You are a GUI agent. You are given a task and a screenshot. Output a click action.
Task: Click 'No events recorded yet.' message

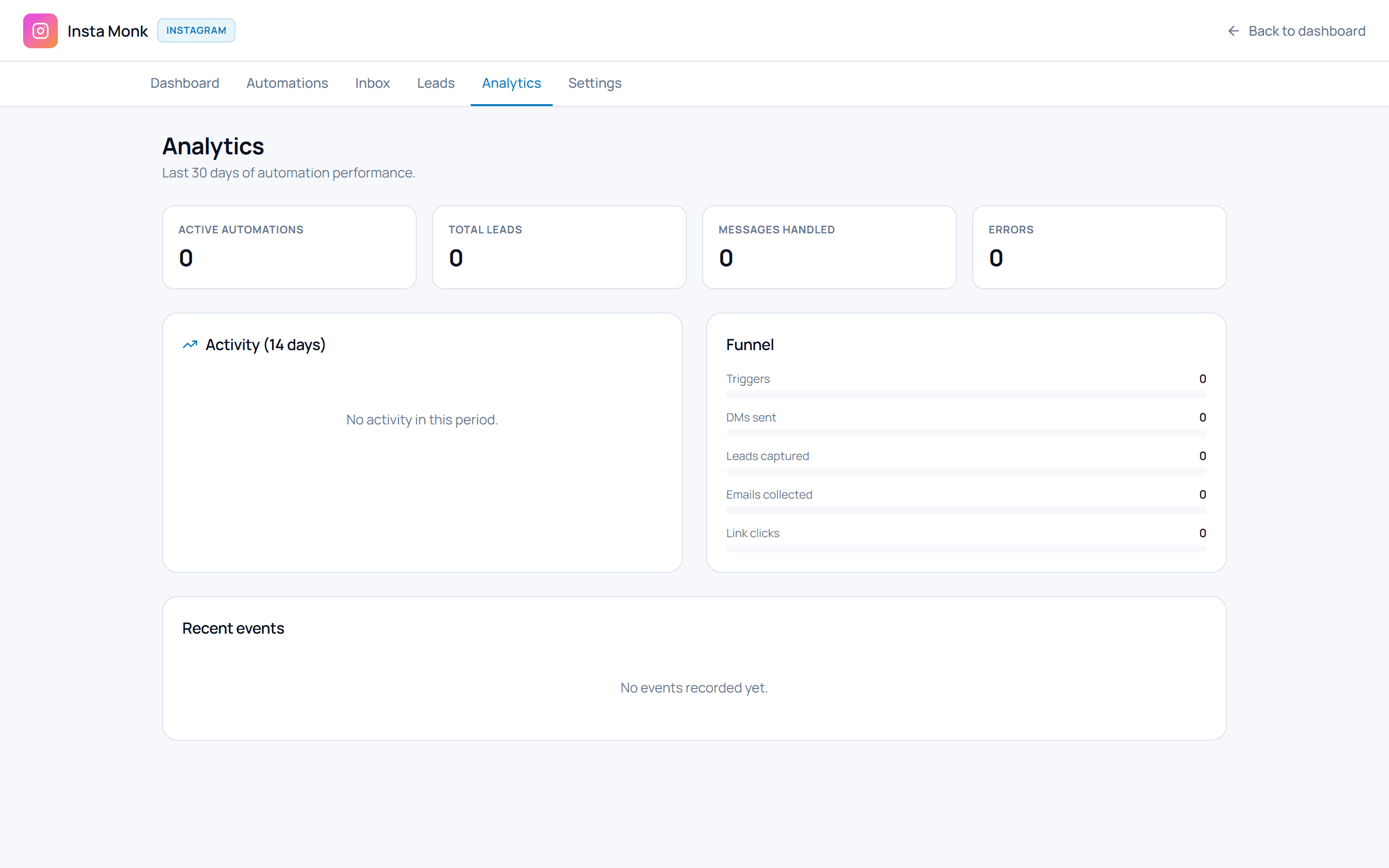pos(694,688)
